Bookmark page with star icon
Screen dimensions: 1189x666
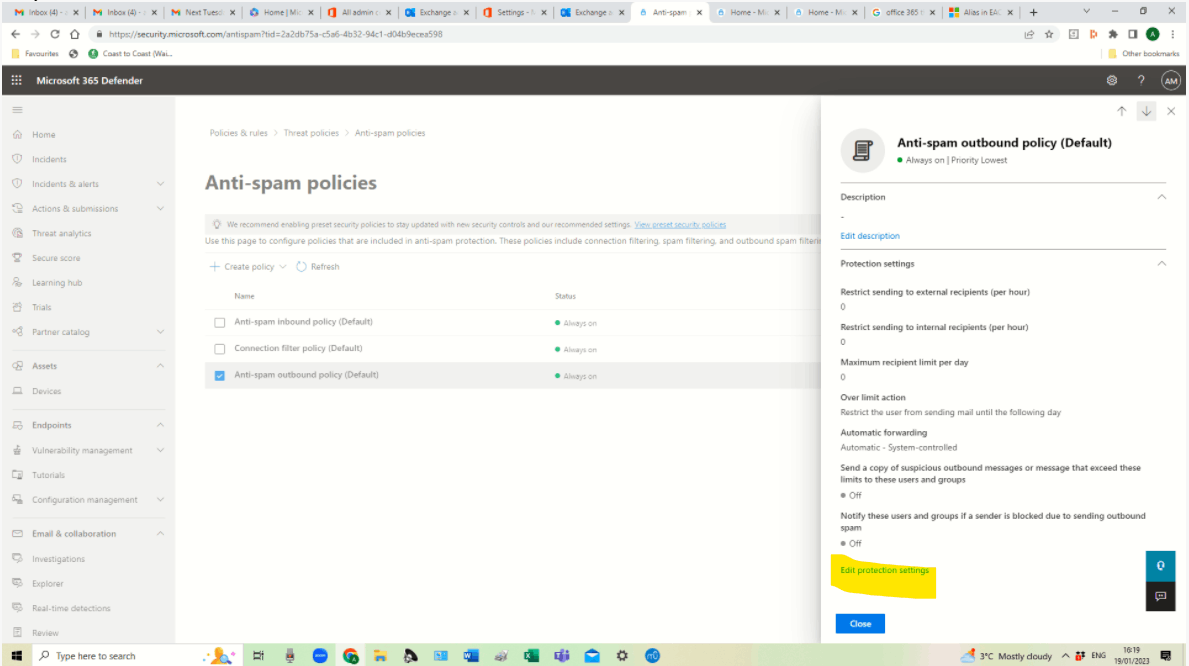1049,34
